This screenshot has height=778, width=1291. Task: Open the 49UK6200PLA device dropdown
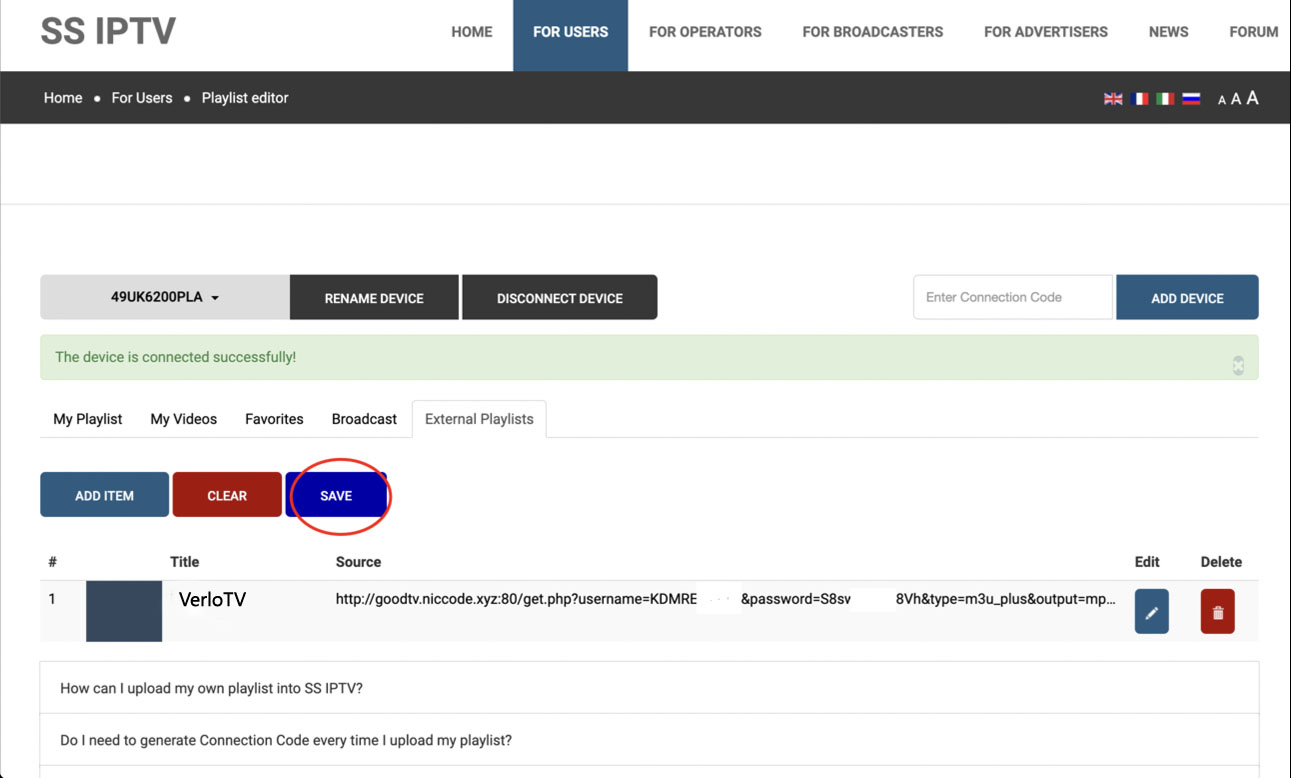point(165,298)
